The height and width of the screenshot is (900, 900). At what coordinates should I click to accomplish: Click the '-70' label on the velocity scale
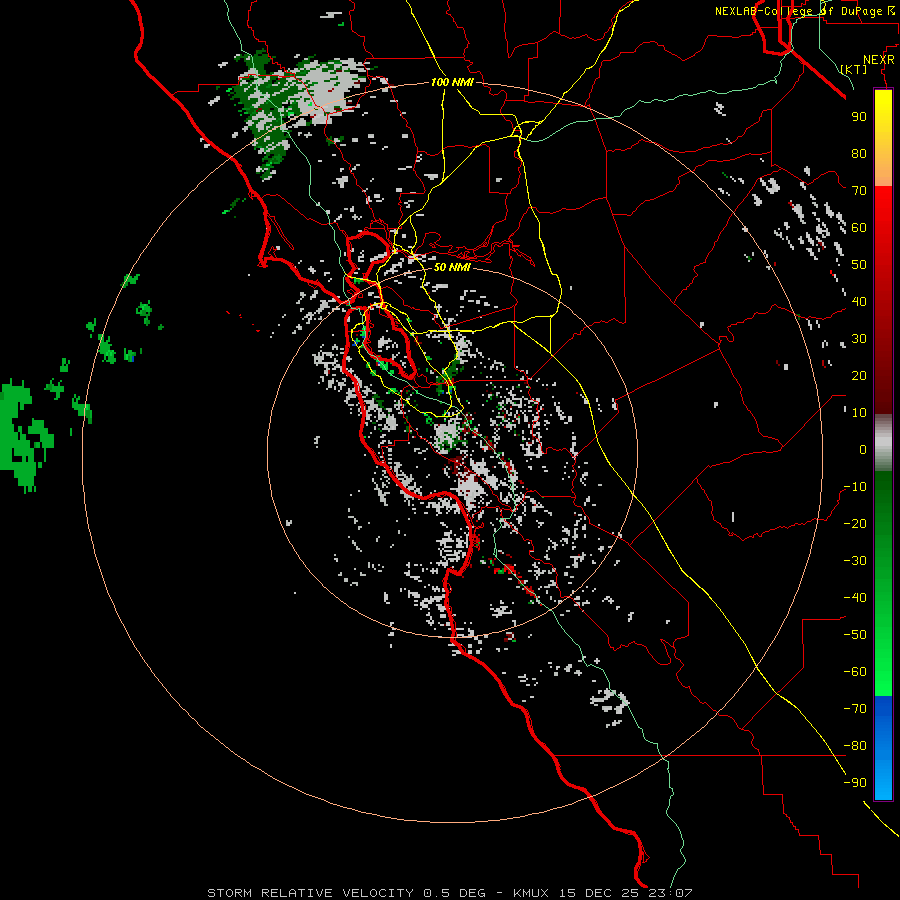tap(855, 709)
